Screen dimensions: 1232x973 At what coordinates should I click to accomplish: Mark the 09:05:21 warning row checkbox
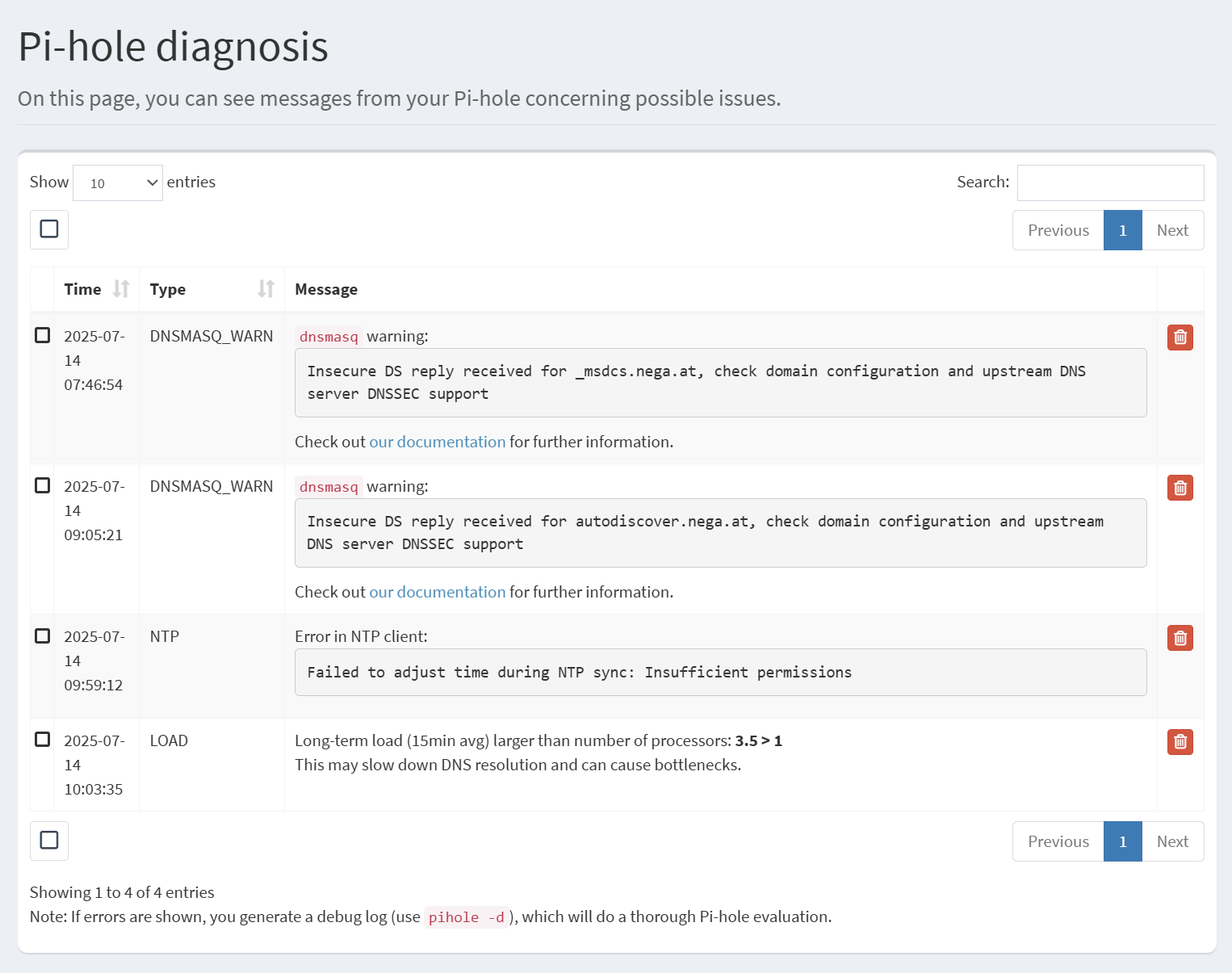pos(43,485)
